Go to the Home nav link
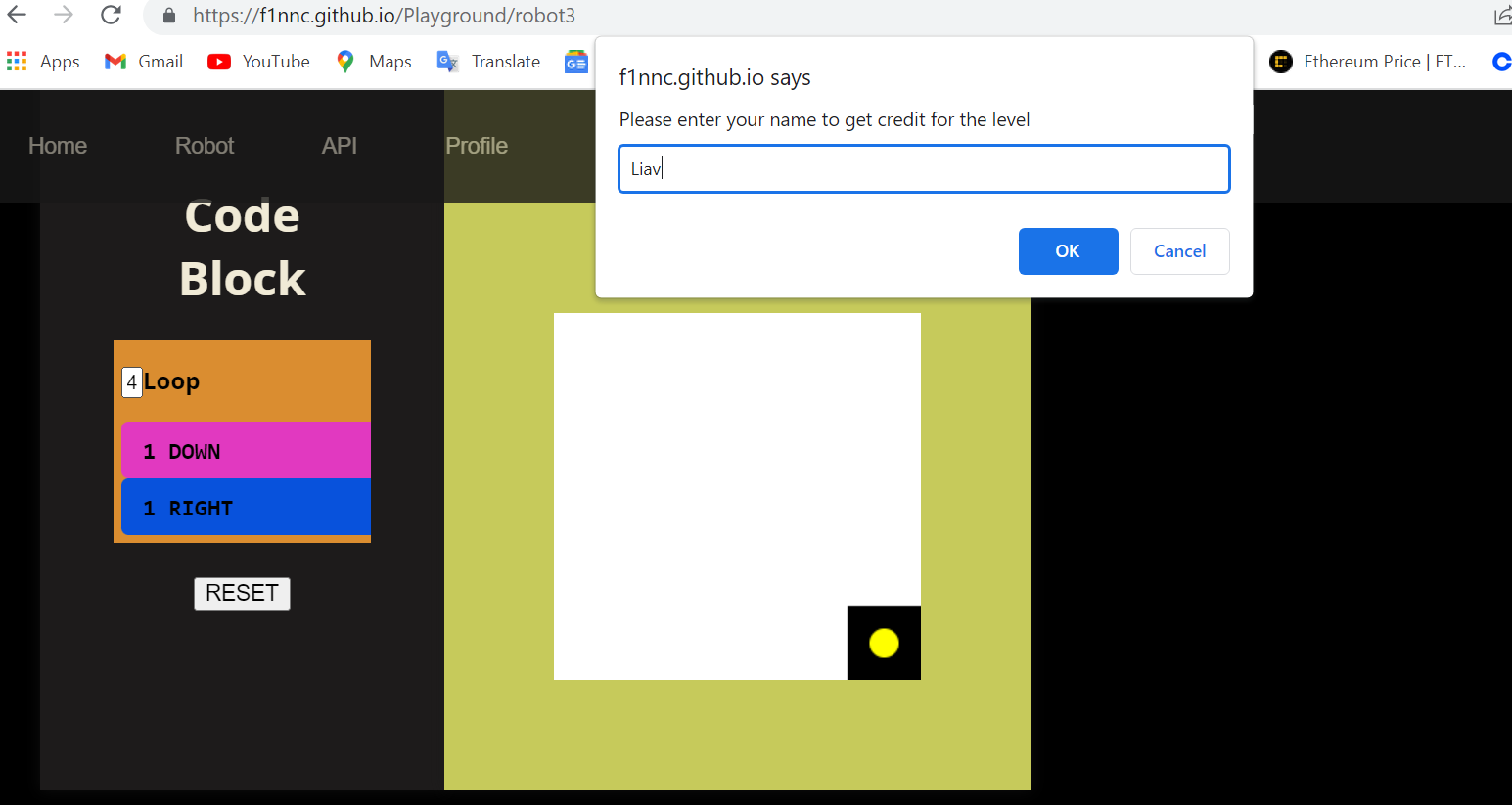Screen dimensions: 1512x805 coord(58,146)
